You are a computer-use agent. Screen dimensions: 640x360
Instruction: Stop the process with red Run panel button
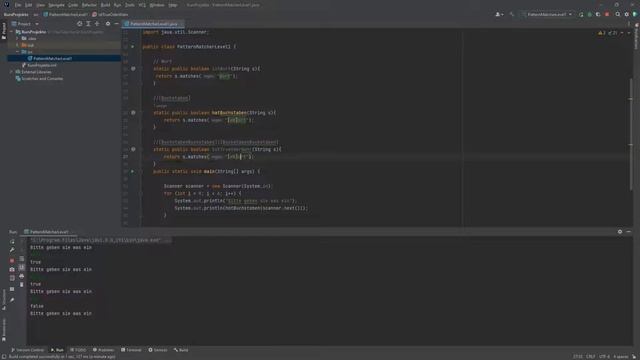click(12, 260)
